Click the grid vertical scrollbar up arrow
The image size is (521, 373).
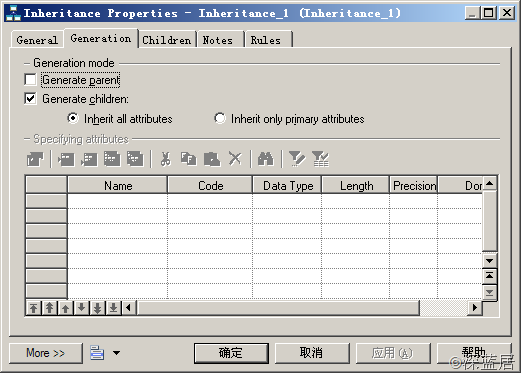point(489,183)
